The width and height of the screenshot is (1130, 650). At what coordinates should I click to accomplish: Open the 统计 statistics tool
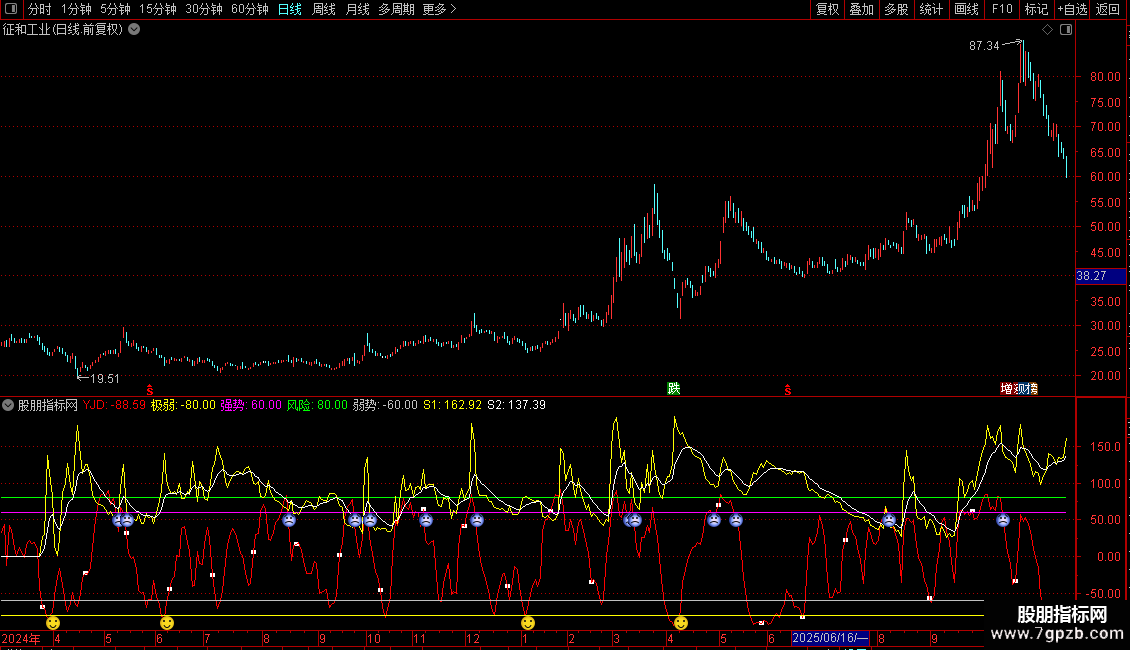click(930, 9)
